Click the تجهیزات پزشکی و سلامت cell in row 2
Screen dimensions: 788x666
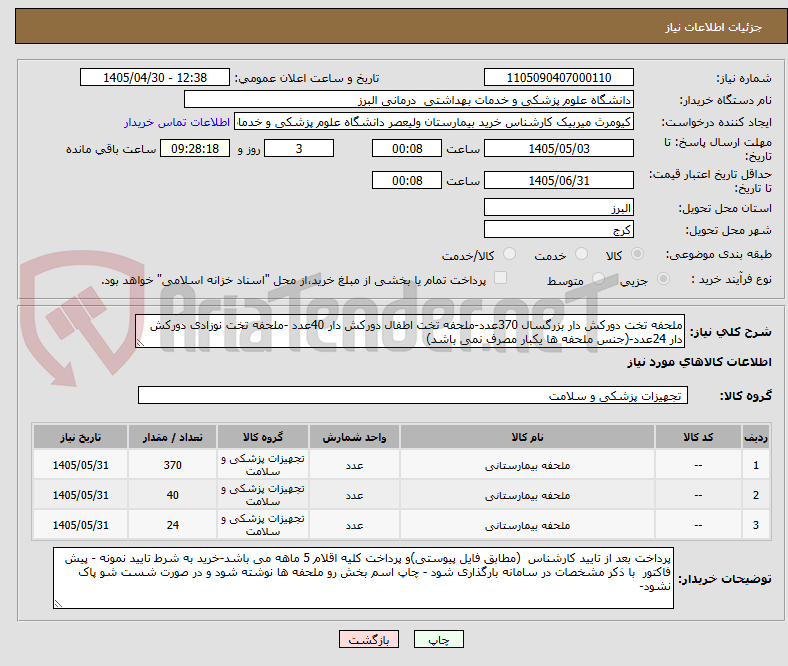pyautogui.click(x=262, y=495)
